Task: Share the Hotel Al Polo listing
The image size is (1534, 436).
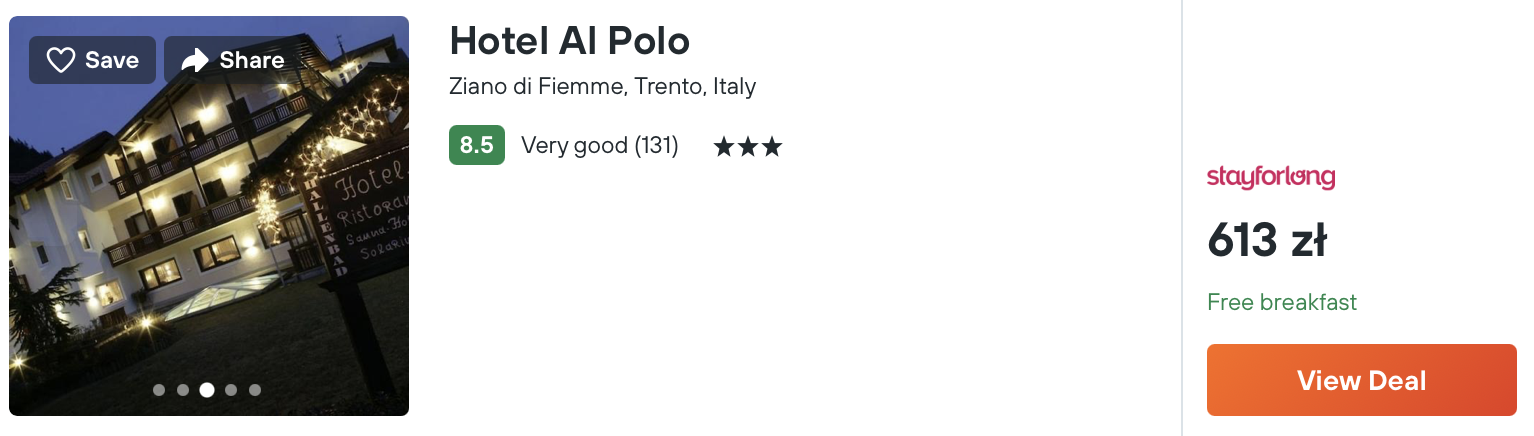Action: (232, 60)
